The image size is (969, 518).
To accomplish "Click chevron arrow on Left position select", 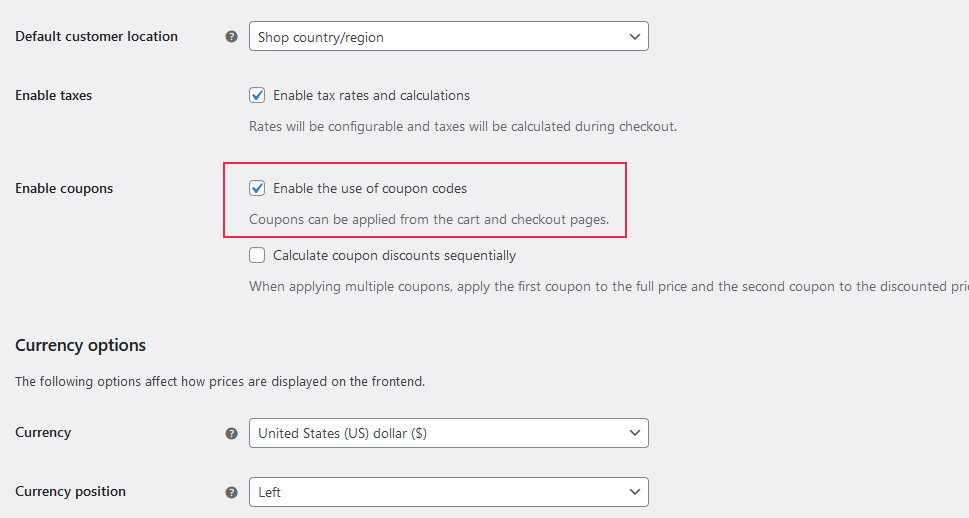I will point(634,492).
